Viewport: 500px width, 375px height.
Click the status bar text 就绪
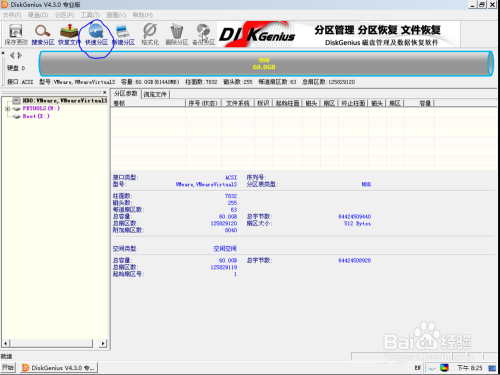6,356
